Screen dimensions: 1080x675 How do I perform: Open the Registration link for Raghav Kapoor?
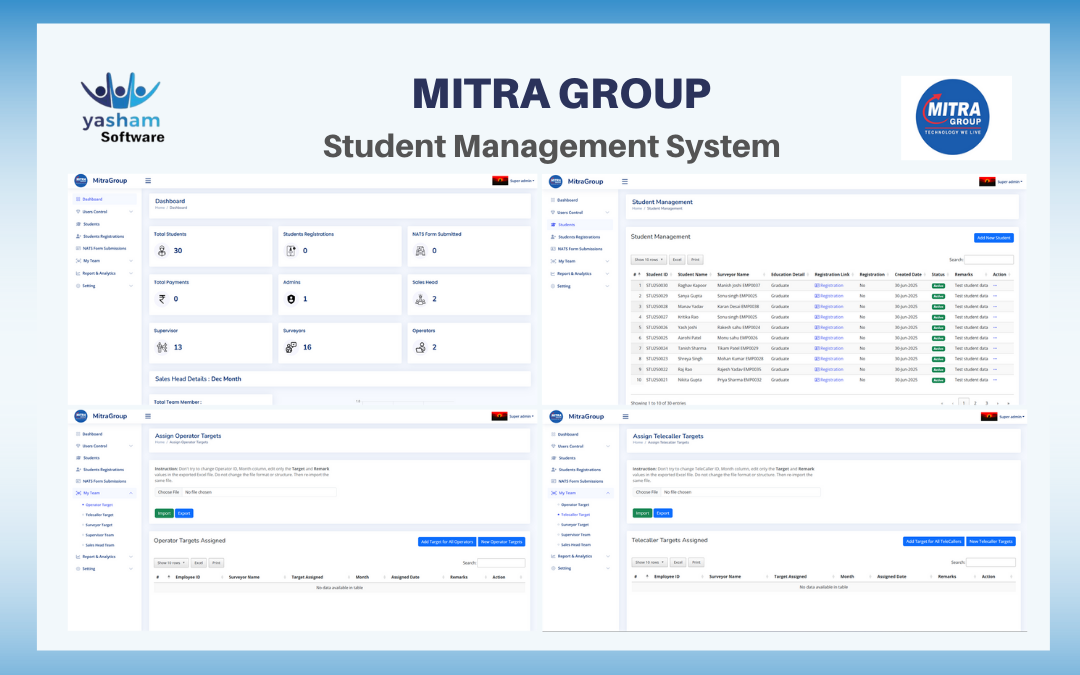pos(829,285)
